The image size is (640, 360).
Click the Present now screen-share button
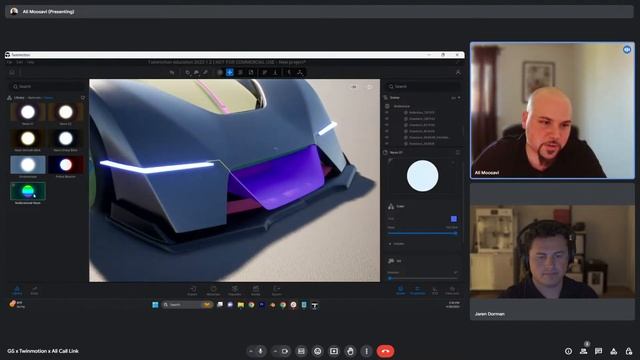334,351
